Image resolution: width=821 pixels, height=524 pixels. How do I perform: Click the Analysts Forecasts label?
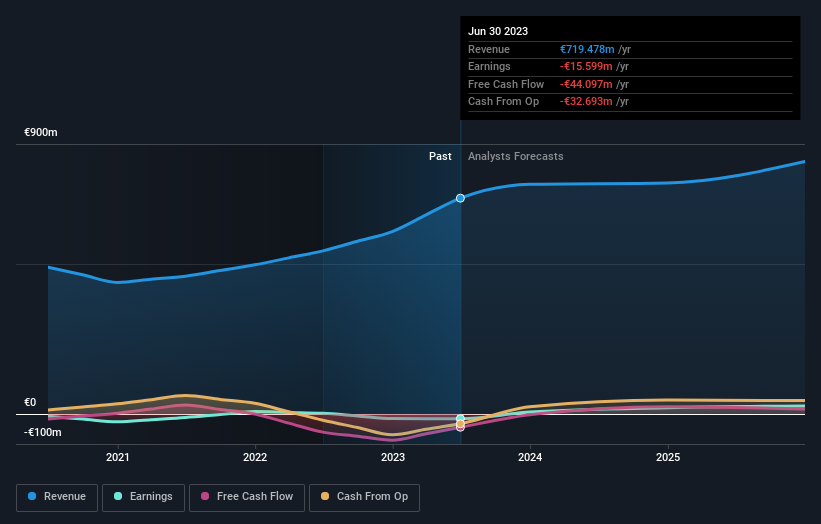(516, 157)
